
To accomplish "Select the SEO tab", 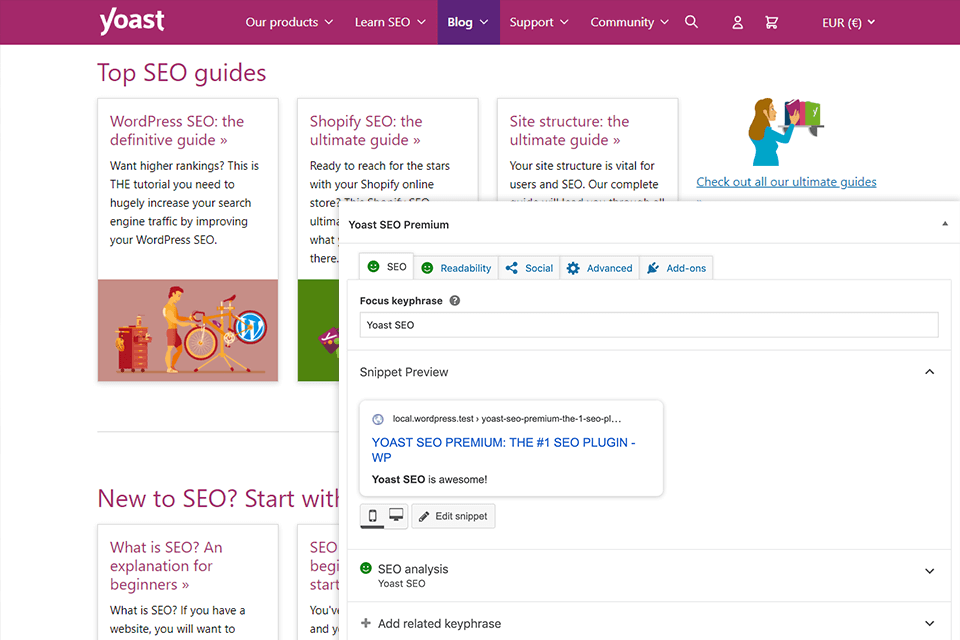I will pos(386,267).
